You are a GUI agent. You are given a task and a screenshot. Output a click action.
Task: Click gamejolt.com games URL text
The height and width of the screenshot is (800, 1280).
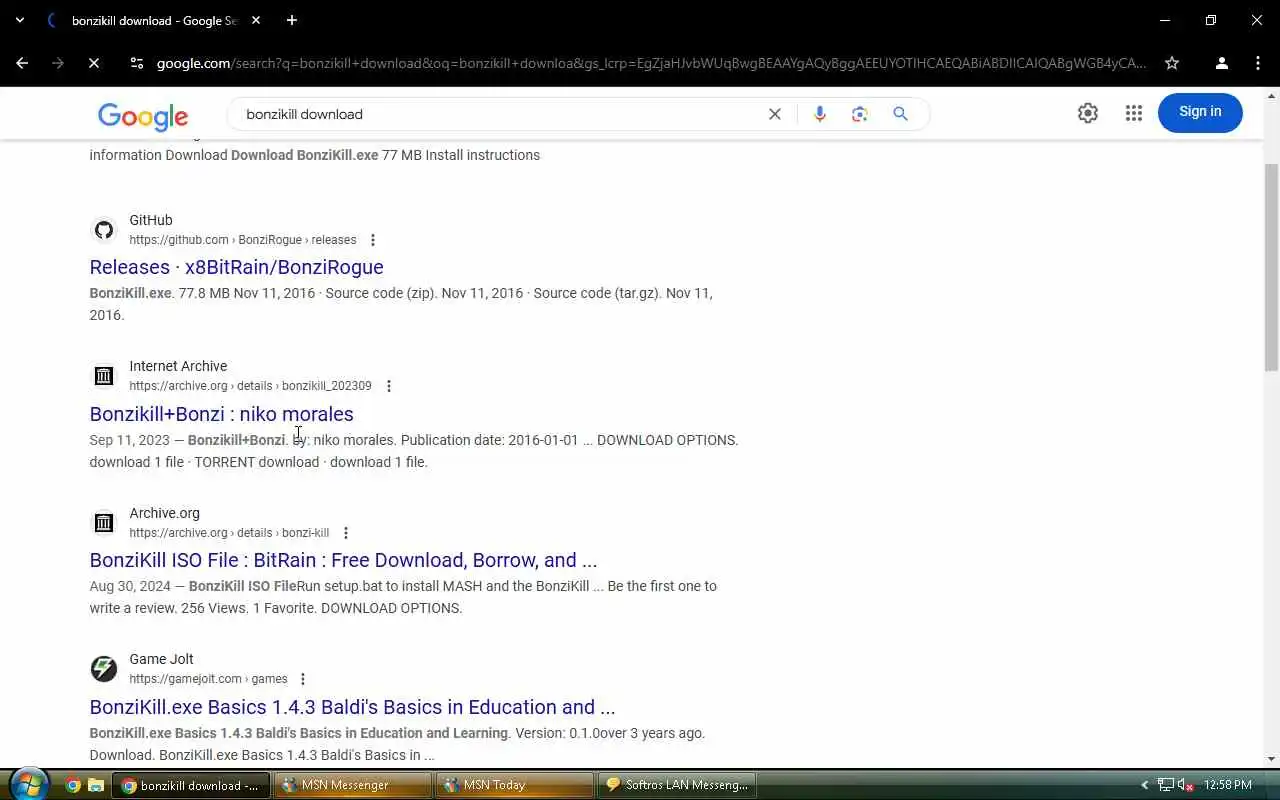(x=208, y=679)
